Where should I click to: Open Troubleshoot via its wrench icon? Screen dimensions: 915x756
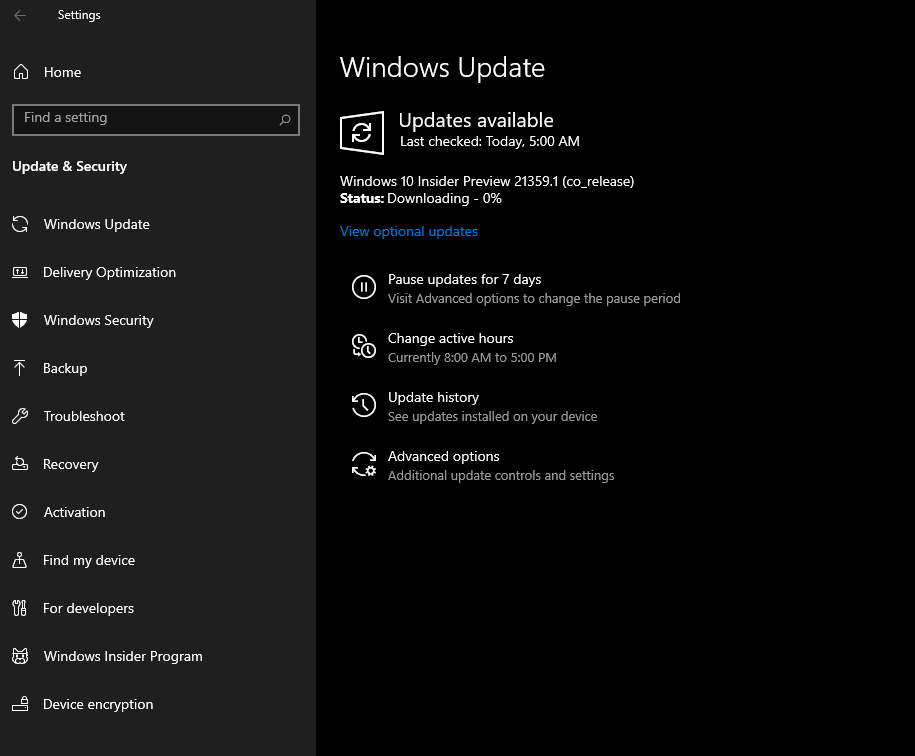(20, 416)
